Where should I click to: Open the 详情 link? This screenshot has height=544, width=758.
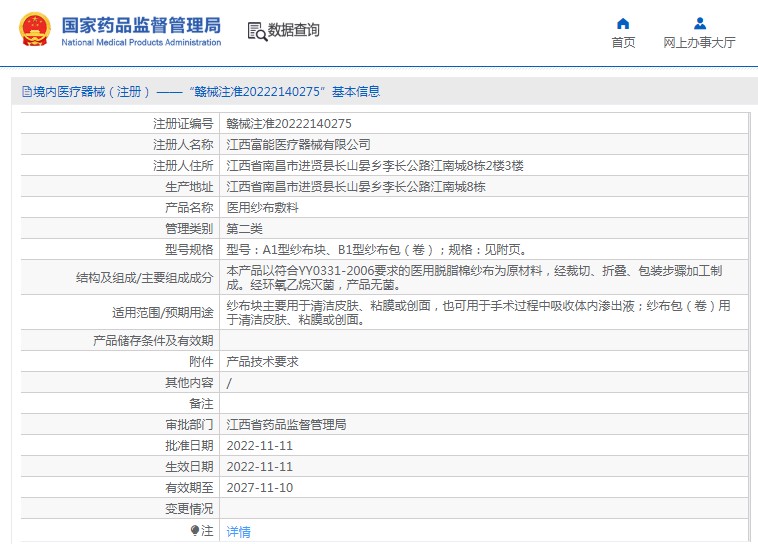[x=238, y=532]
